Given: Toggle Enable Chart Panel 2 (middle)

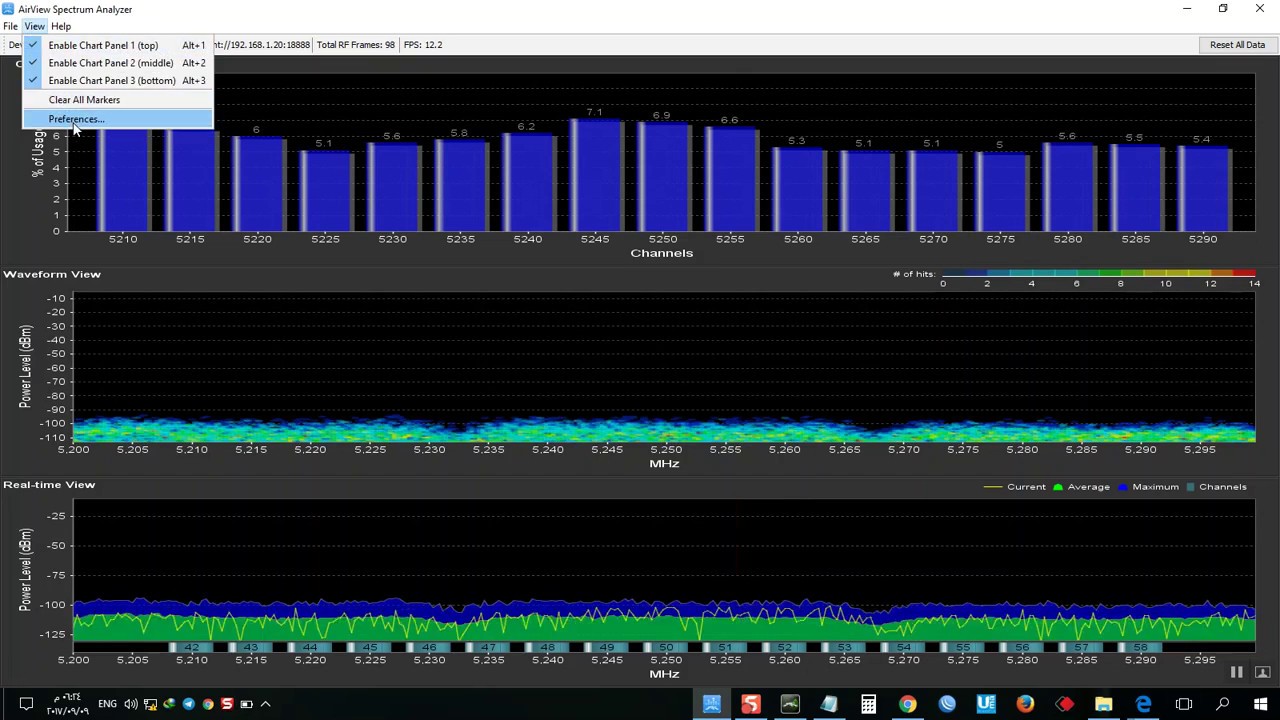Looking at the screenshot, I should coord(118,63).
